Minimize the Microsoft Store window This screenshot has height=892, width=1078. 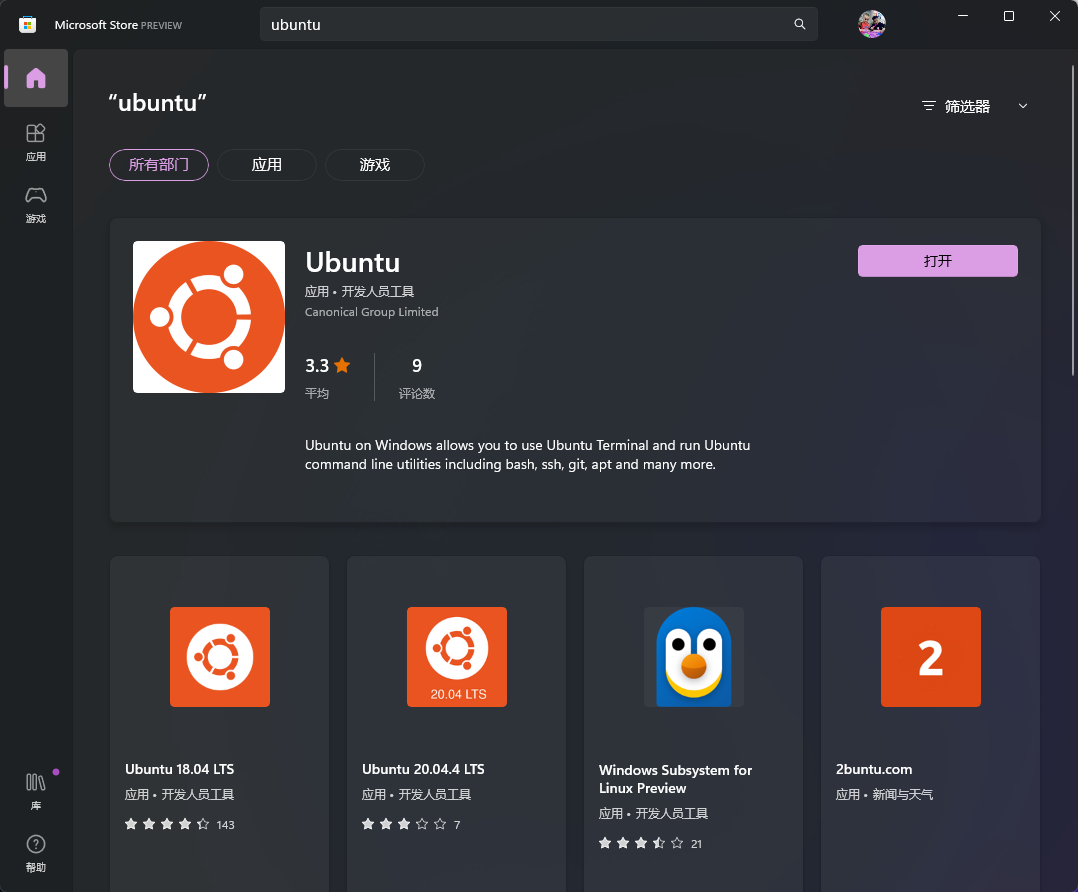(x=963, y=16)
